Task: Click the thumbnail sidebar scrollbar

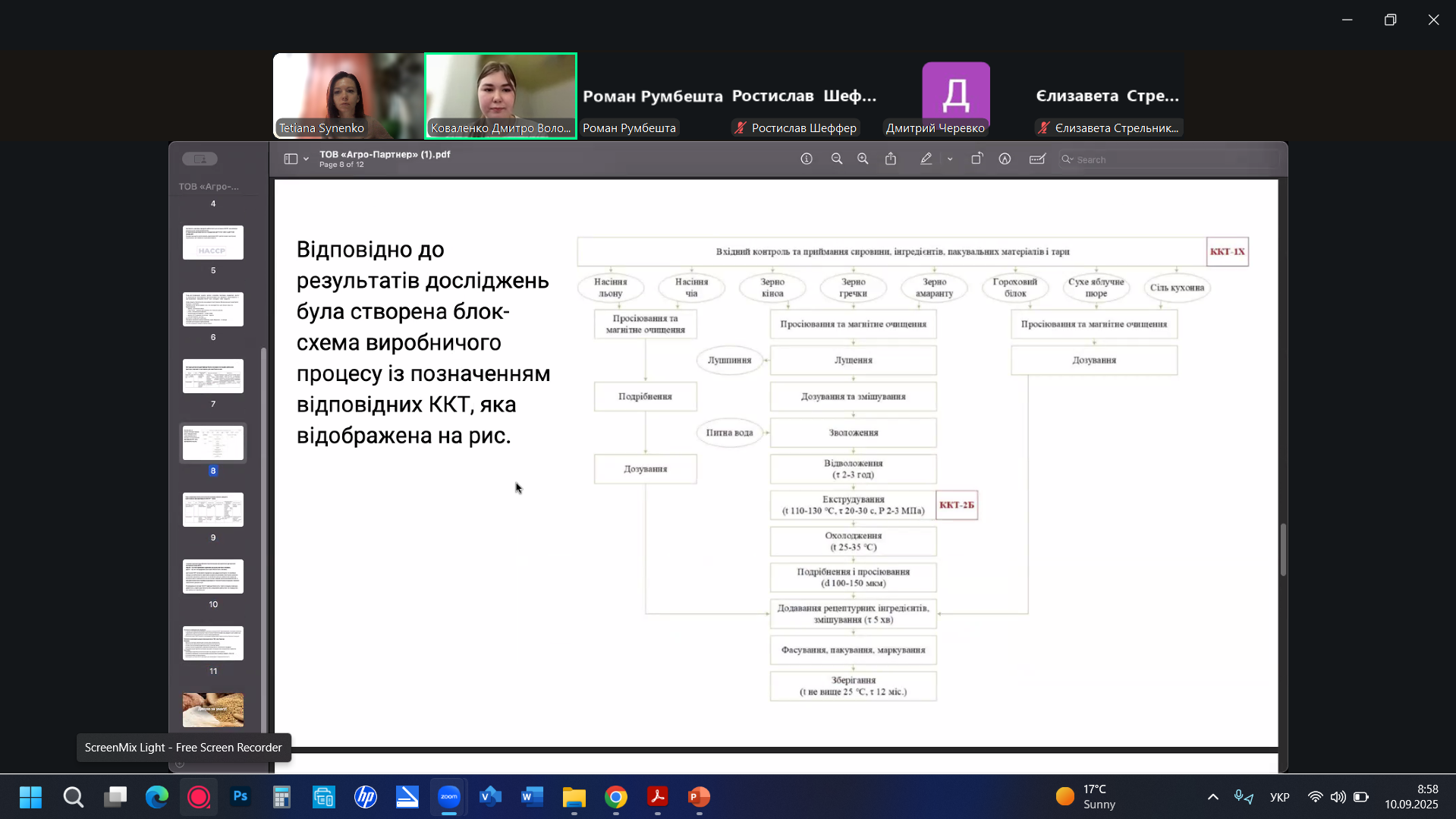Action: pyautogui.click(x=263, y=539)
